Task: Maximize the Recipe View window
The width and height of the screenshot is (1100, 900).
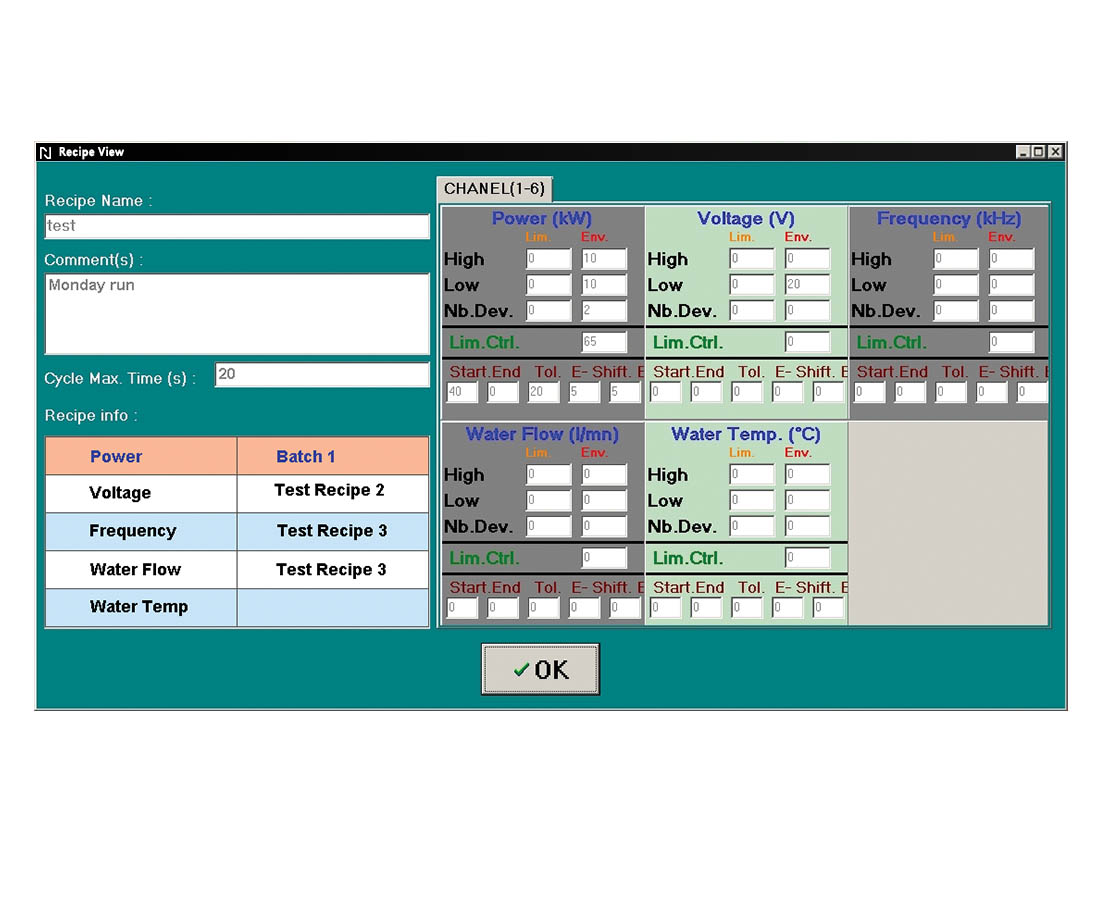Action: pos(1038,152)
